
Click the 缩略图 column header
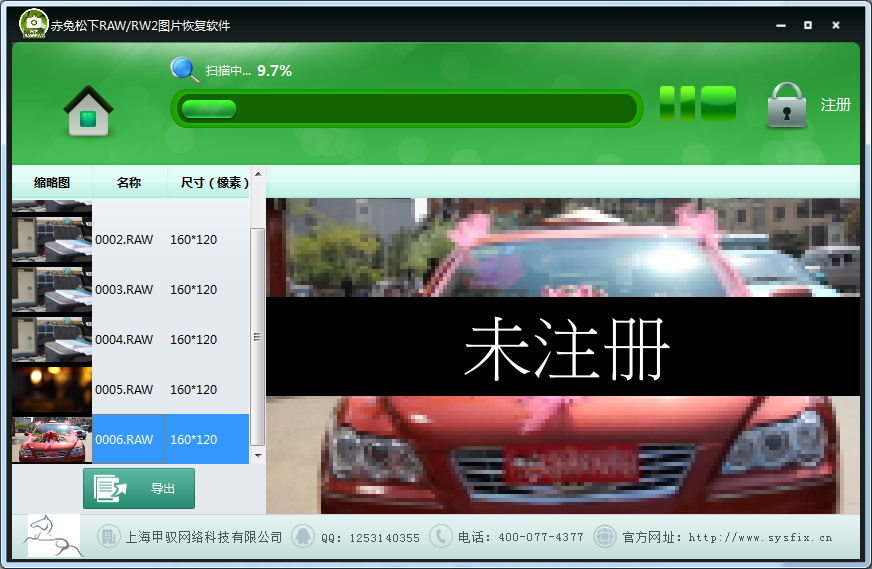pyautogui.click(x=52, y=182)
